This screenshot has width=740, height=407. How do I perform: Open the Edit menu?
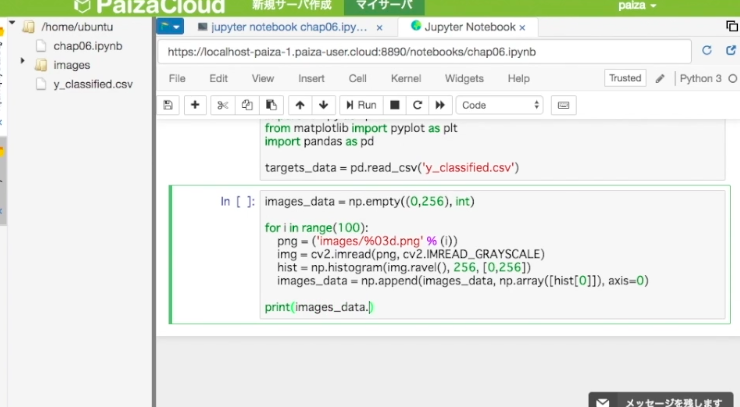click(x=219, y=78)
